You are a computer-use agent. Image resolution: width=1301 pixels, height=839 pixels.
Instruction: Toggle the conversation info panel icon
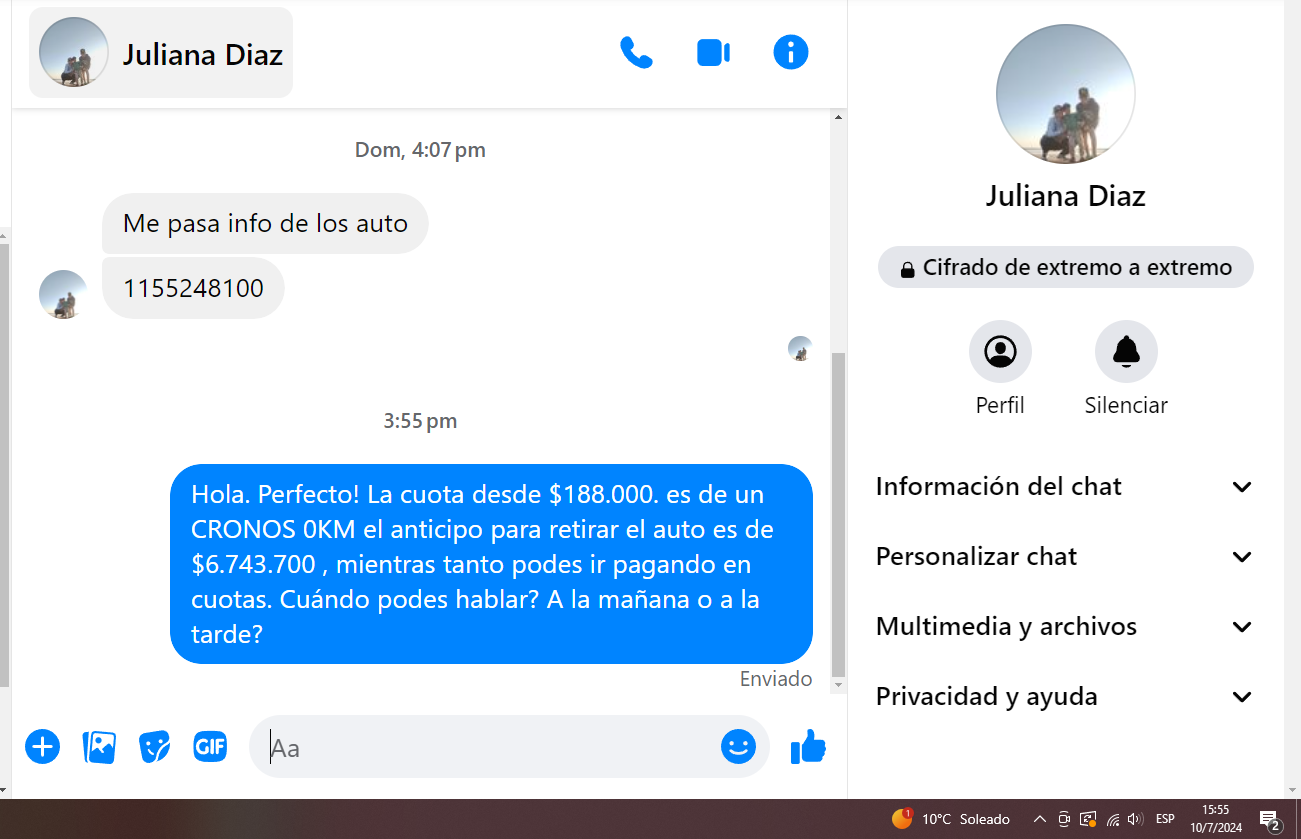point(791,52)
